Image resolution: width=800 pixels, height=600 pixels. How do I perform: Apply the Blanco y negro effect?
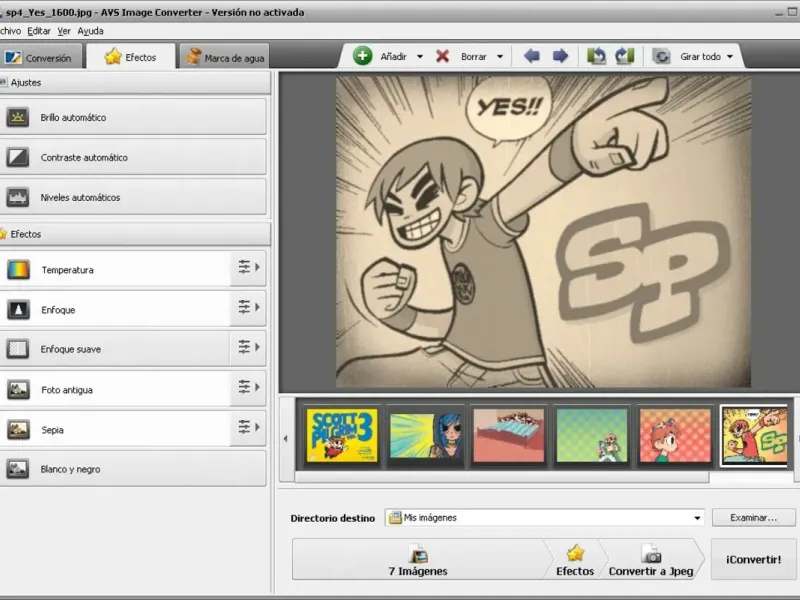pos(133,468)
